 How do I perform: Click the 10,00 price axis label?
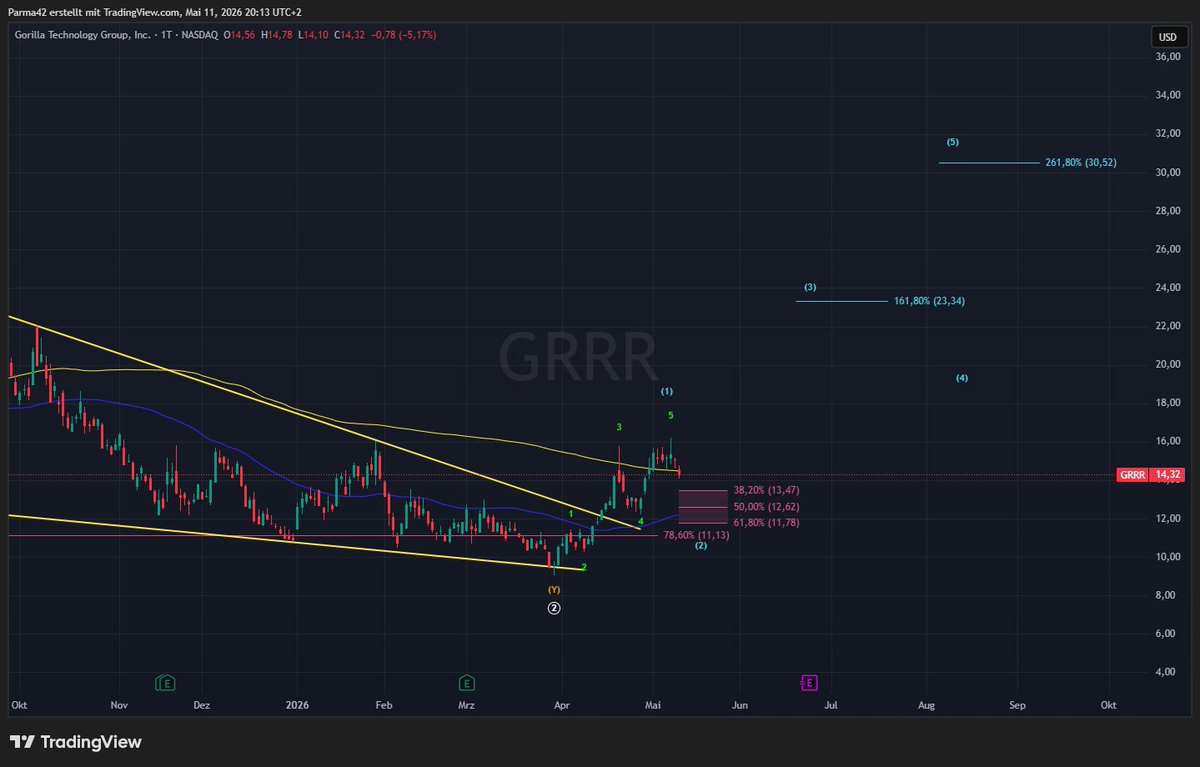pyautogui.click(x=1168, y=557)
